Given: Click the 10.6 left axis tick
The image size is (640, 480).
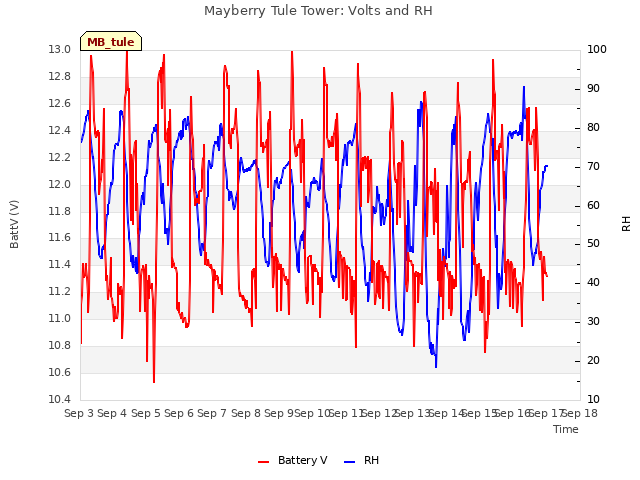Looking at the screenshot, I should click(x=59, y=372).
